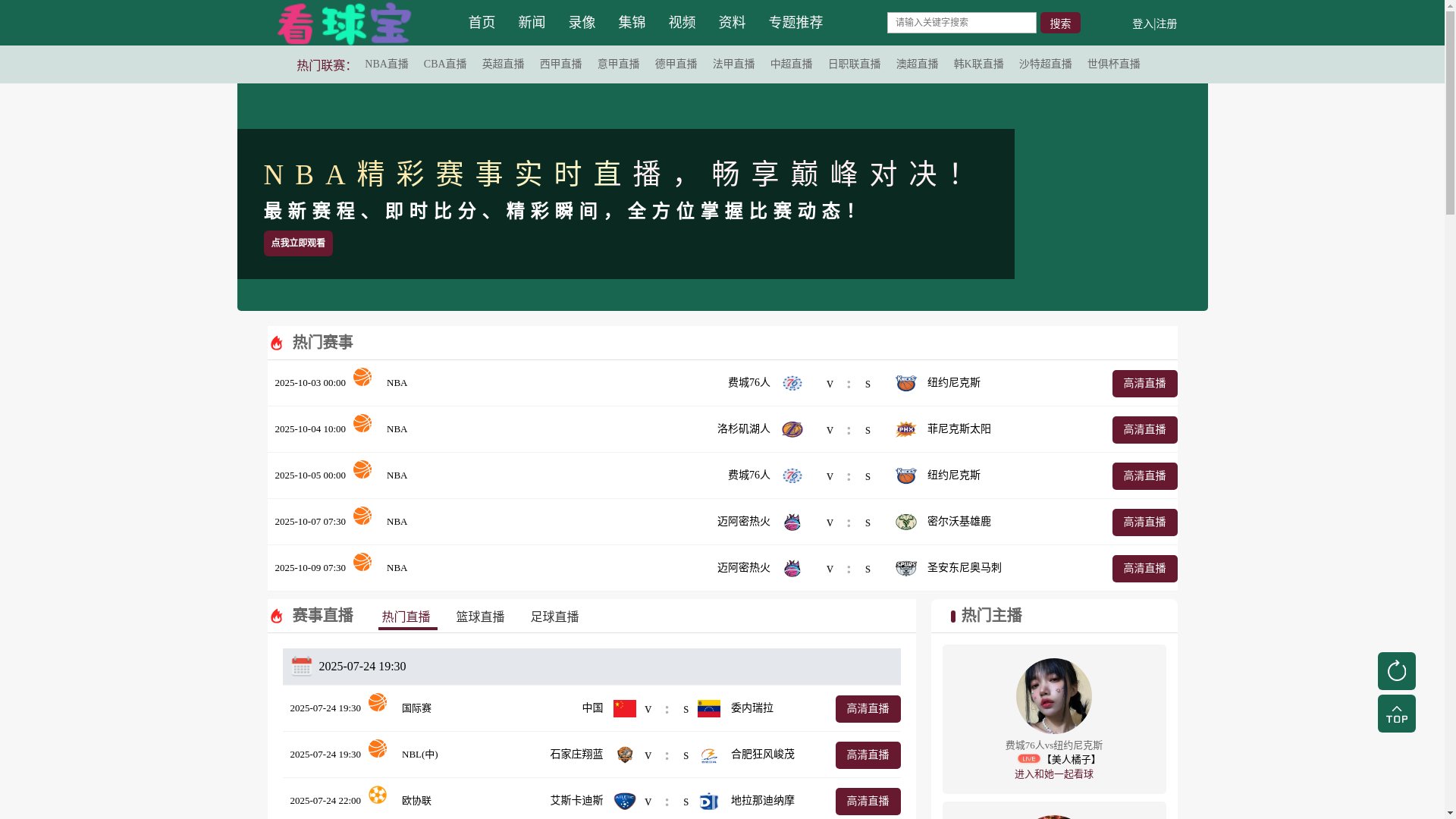Click the 注册 register link
This screenshot has width=1456, height=819.
click(1166, 24)
